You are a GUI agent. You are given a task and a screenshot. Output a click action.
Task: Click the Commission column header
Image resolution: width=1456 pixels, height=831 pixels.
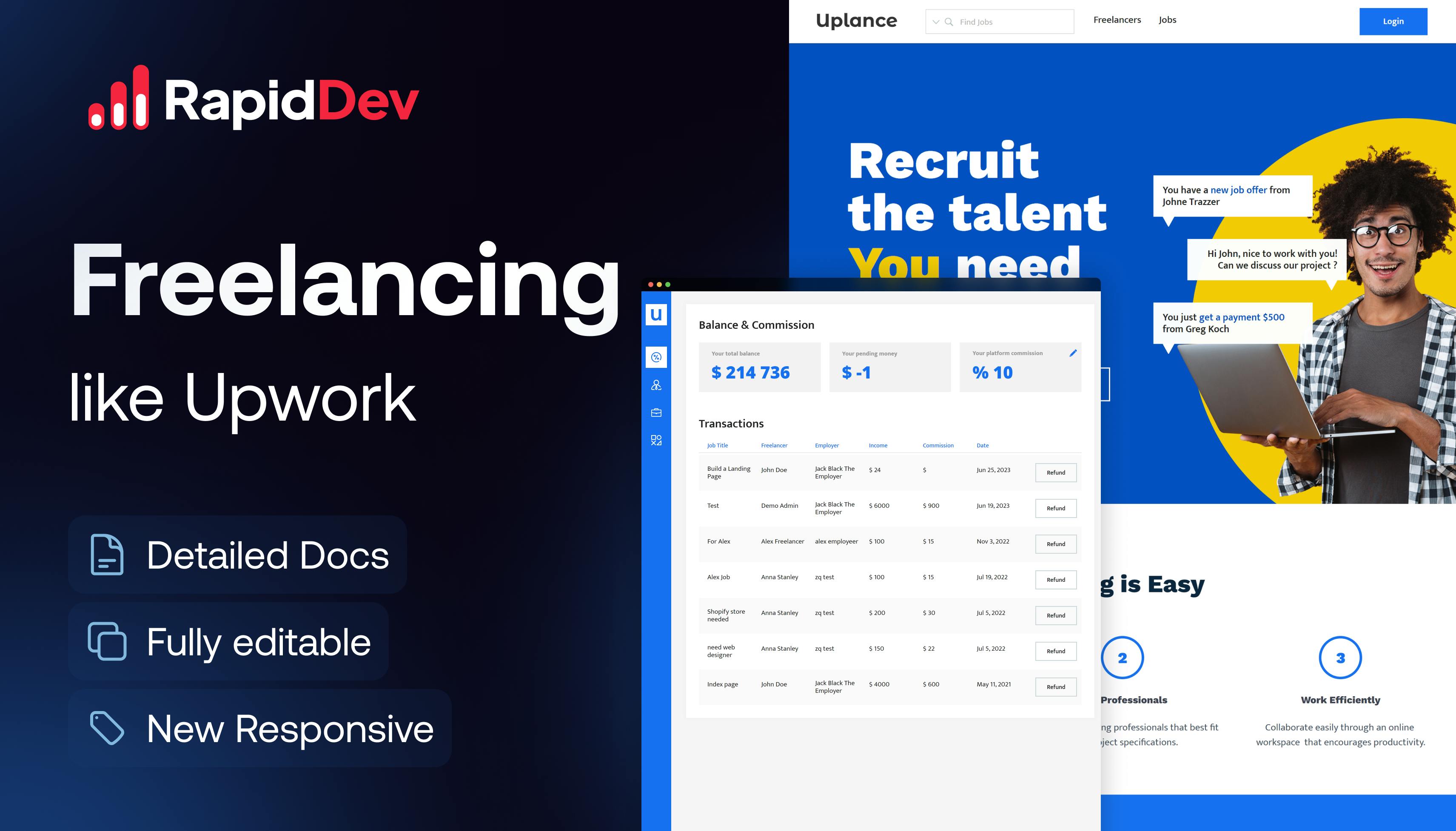click(x=938, y=446)
